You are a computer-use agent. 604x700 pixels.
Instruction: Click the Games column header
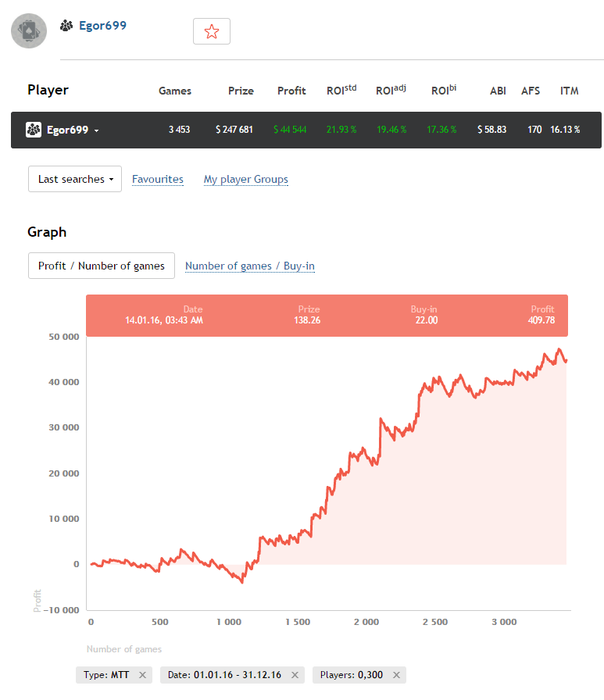pyautogui.click(x=175, y=91)
